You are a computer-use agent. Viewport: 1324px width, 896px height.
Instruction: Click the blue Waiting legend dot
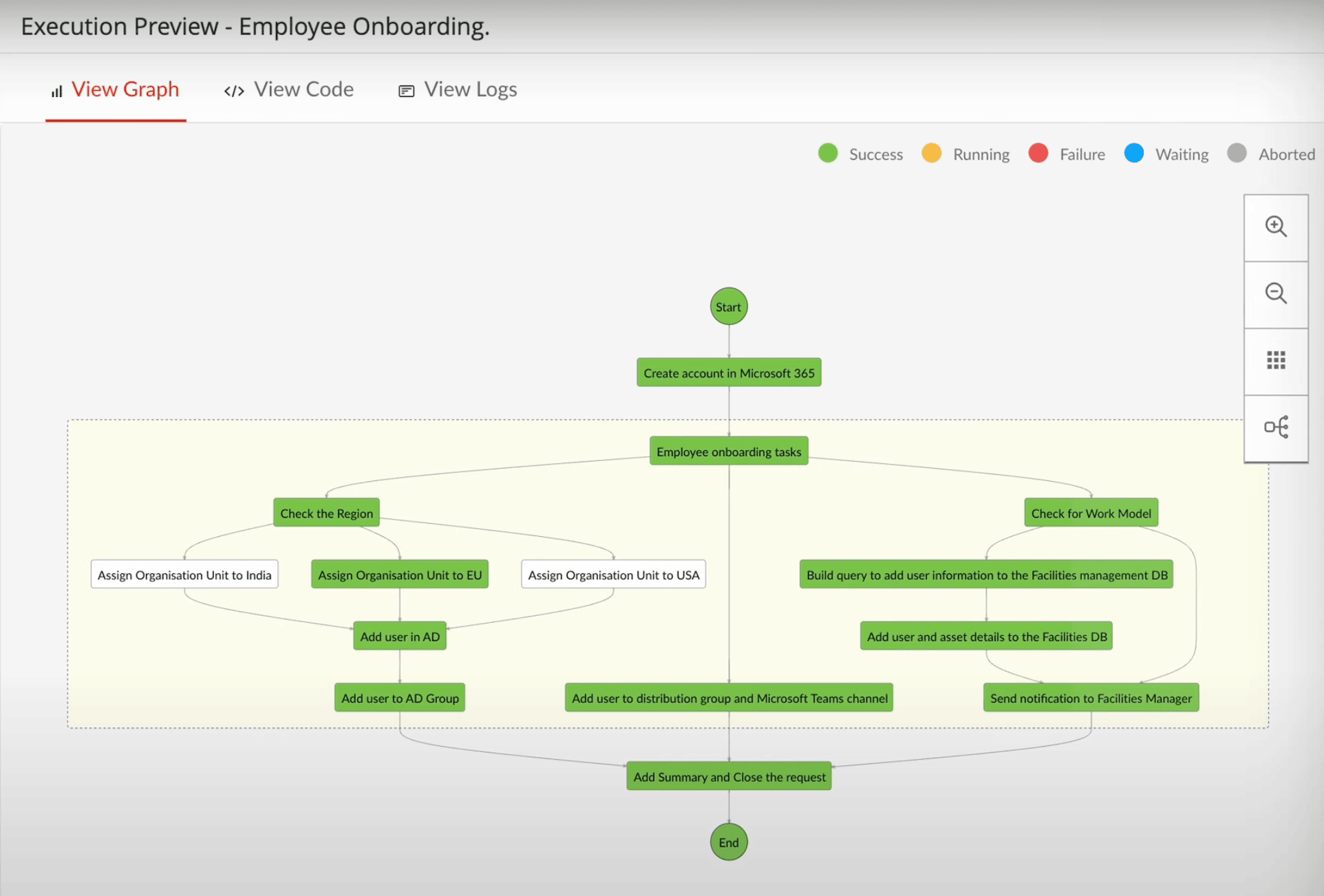click(x=1133, y=153)
